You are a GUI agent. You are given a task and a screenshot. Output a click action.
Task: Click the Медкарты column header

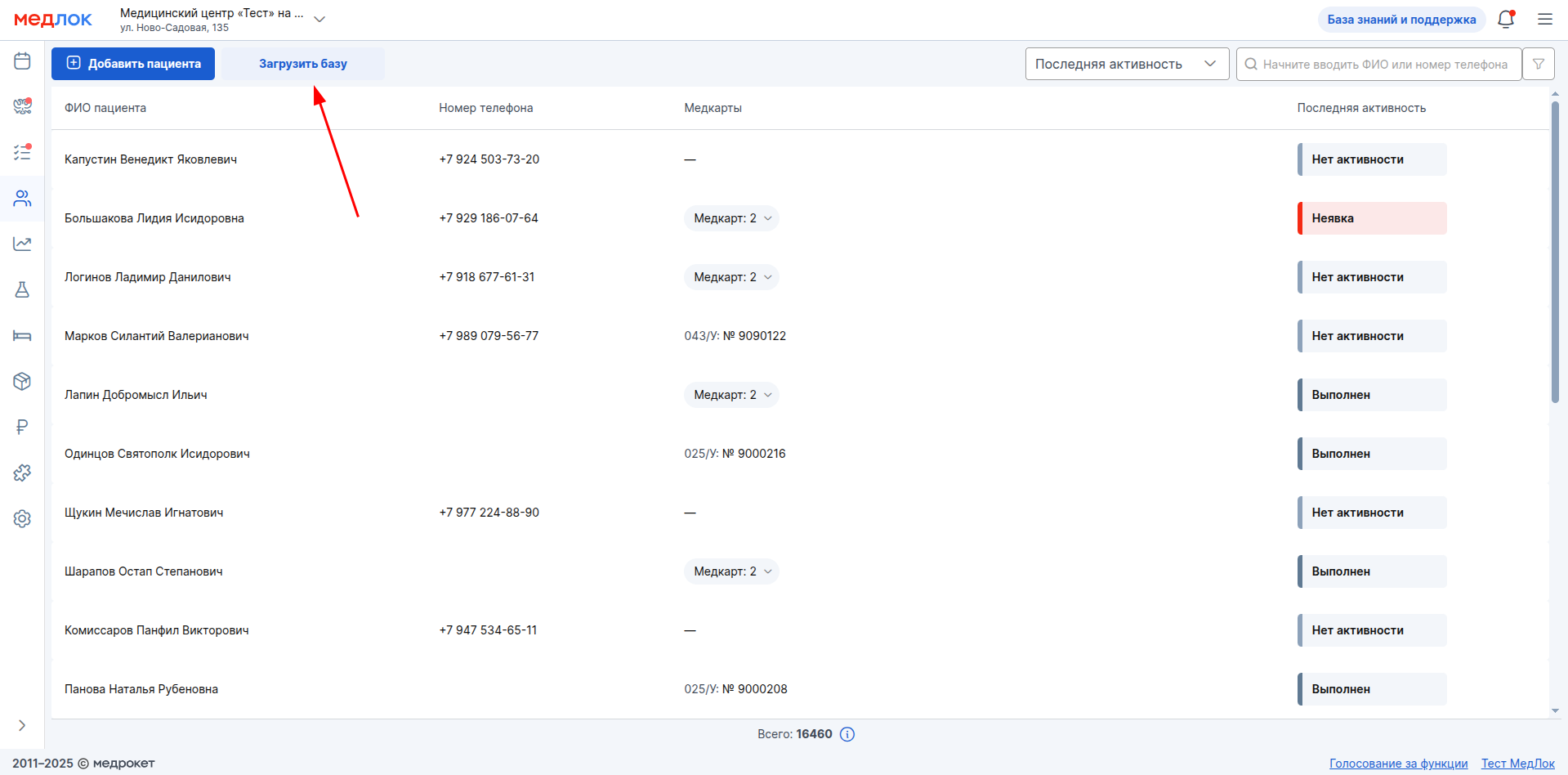[x=713, y=108]
